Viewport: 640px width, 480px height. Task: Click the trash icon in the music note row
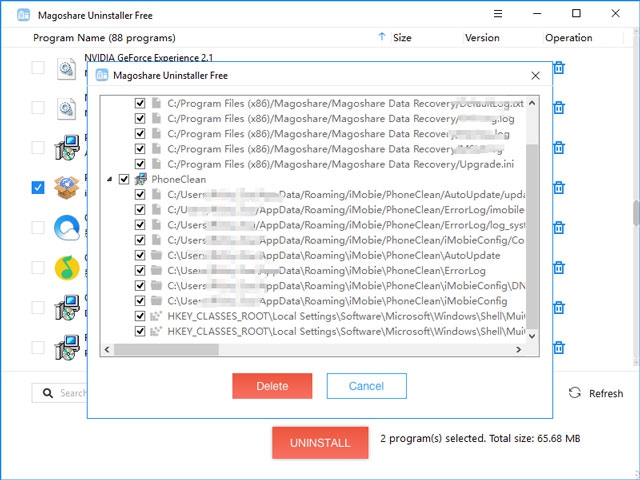click(x=559, y=268)
